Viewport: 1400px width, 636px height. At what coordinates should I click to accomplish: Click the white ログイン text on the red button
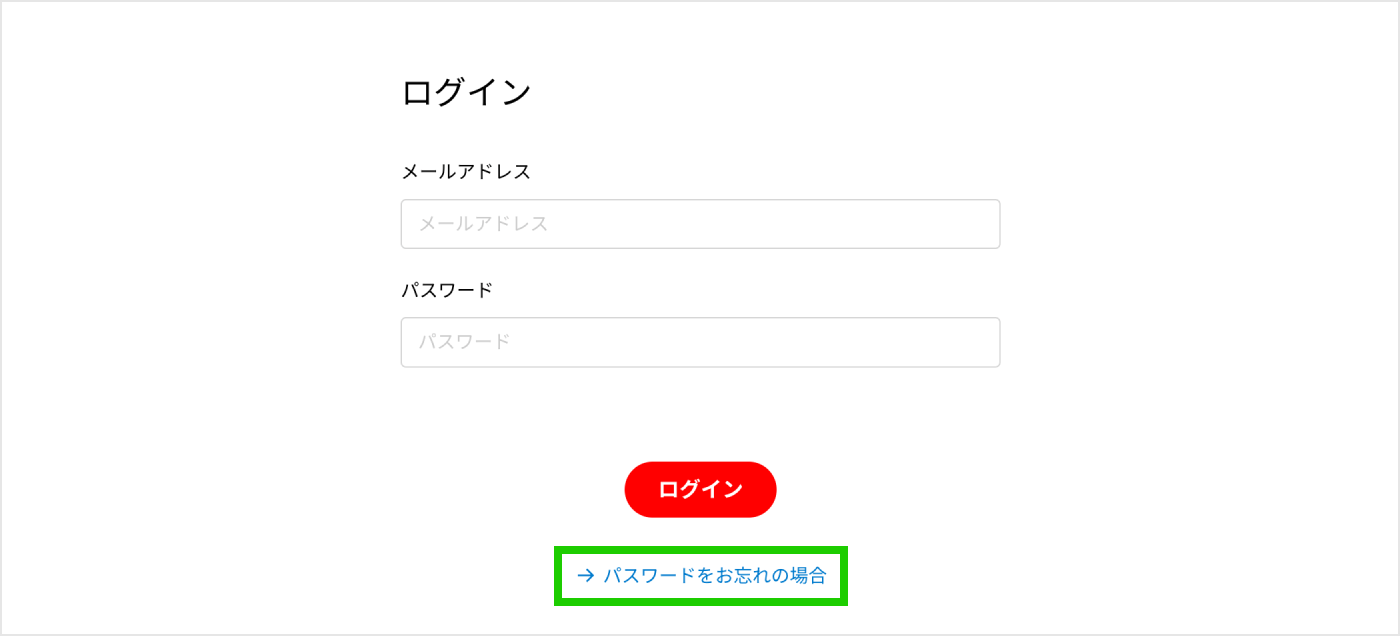[700, 489]
